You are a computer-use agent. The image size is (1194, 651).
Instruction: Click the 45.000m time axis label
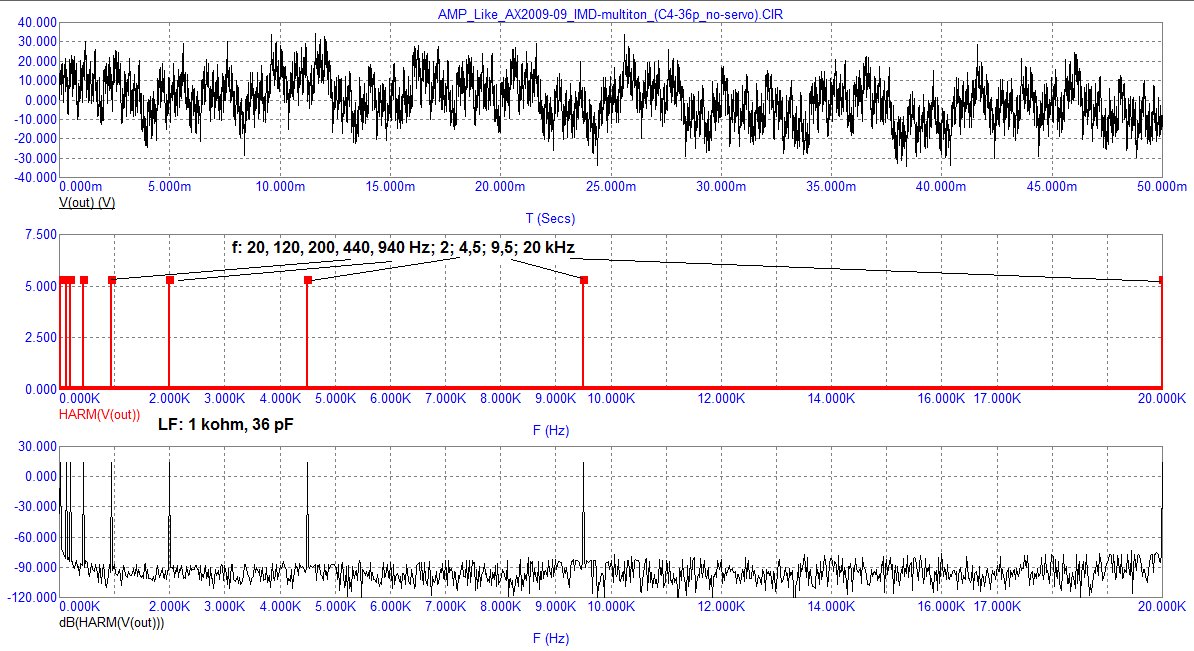(1052, 187)
